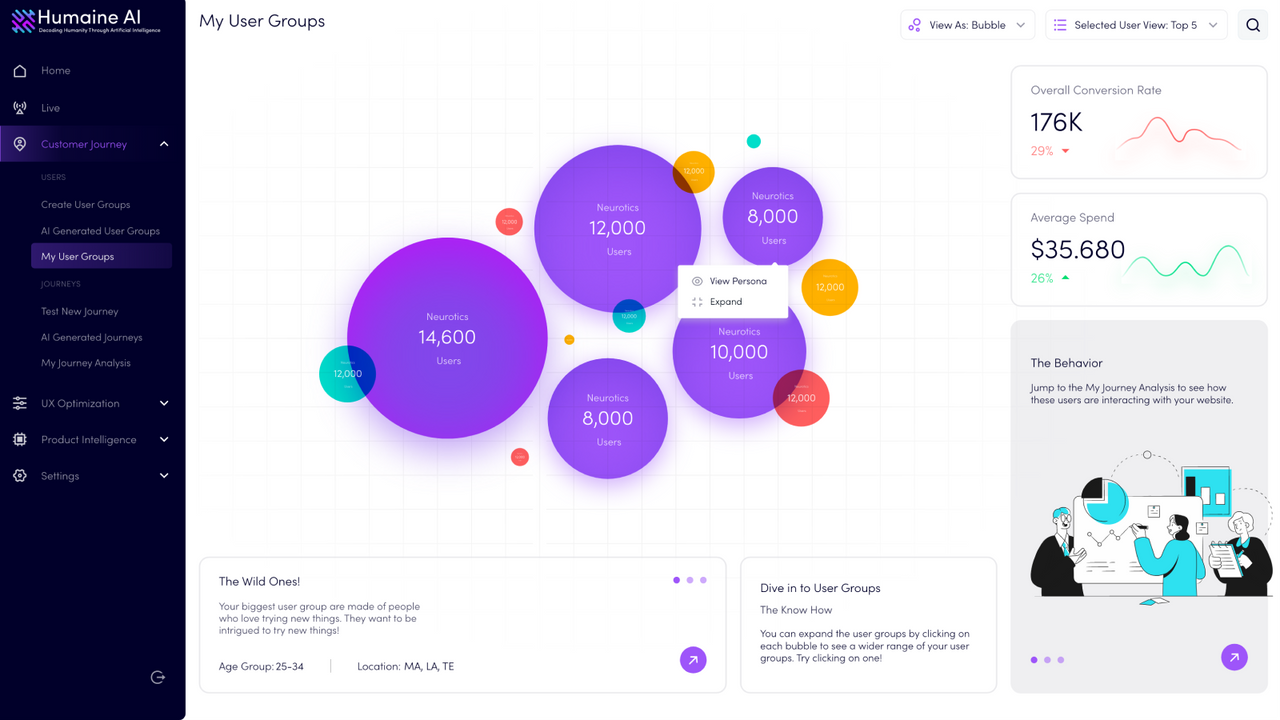Open the View As: Bubble dropdown

966,24
